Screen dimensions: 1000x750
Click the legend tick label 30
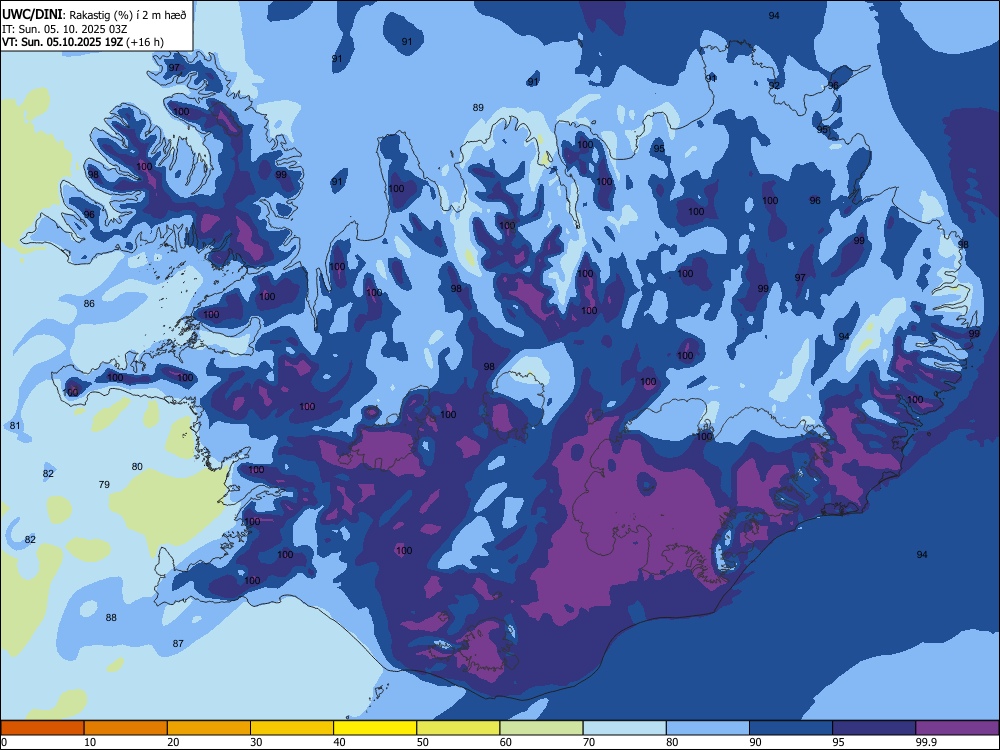coord(256,742)
